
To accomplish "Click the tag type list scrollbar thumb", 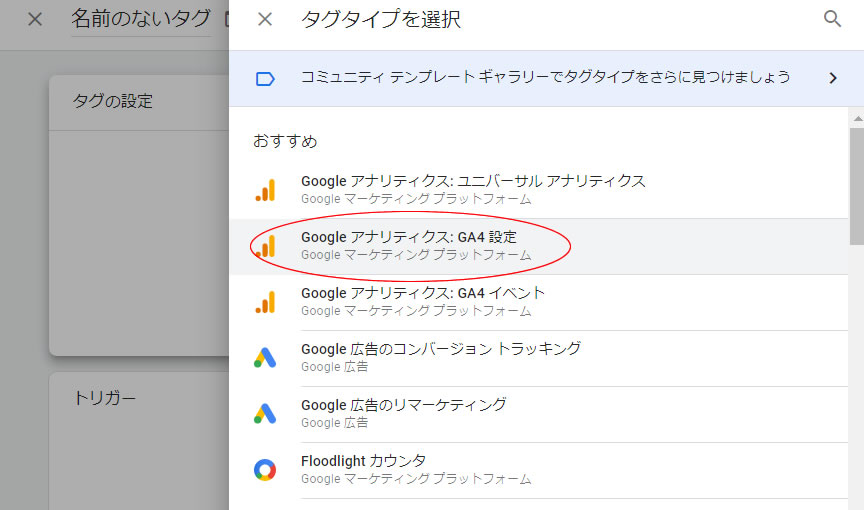I will point(857,186).
